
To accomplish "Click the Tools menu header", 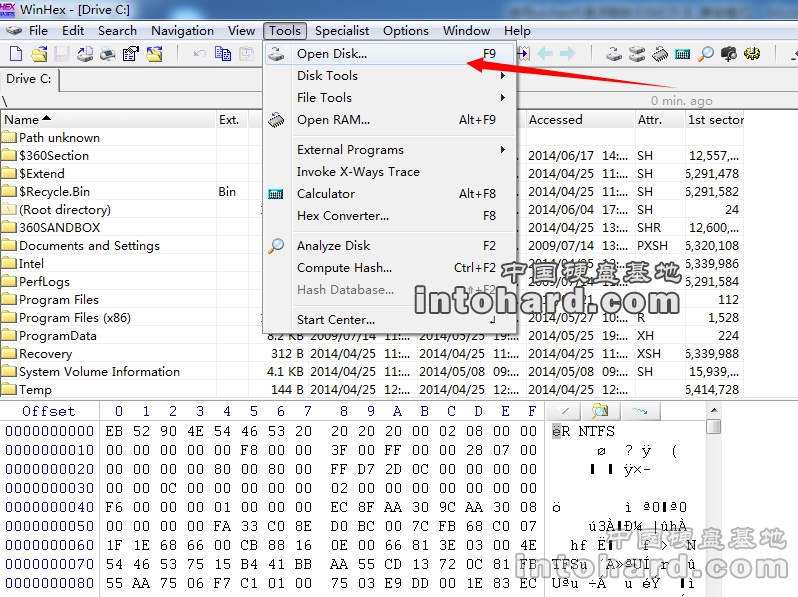I will (x=285, y=31).
